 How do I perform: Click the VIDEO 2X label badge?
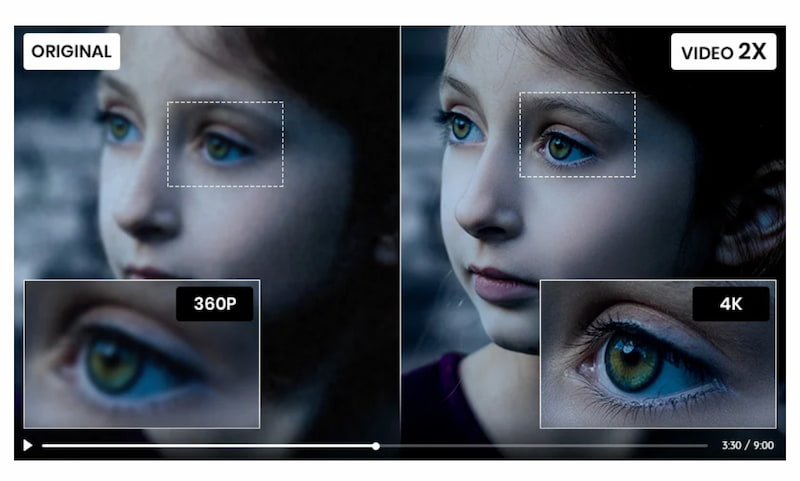coord(723,52)
